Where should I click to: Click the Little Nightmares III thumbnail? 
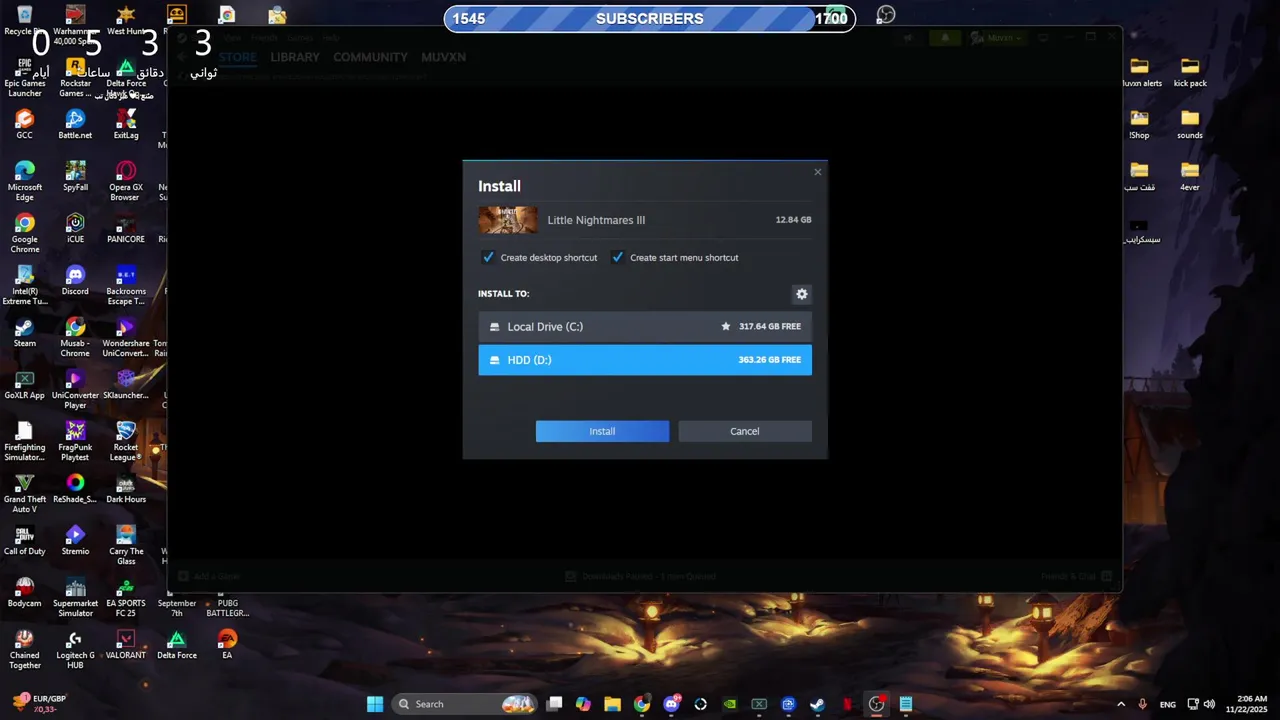tap(508, 220)
